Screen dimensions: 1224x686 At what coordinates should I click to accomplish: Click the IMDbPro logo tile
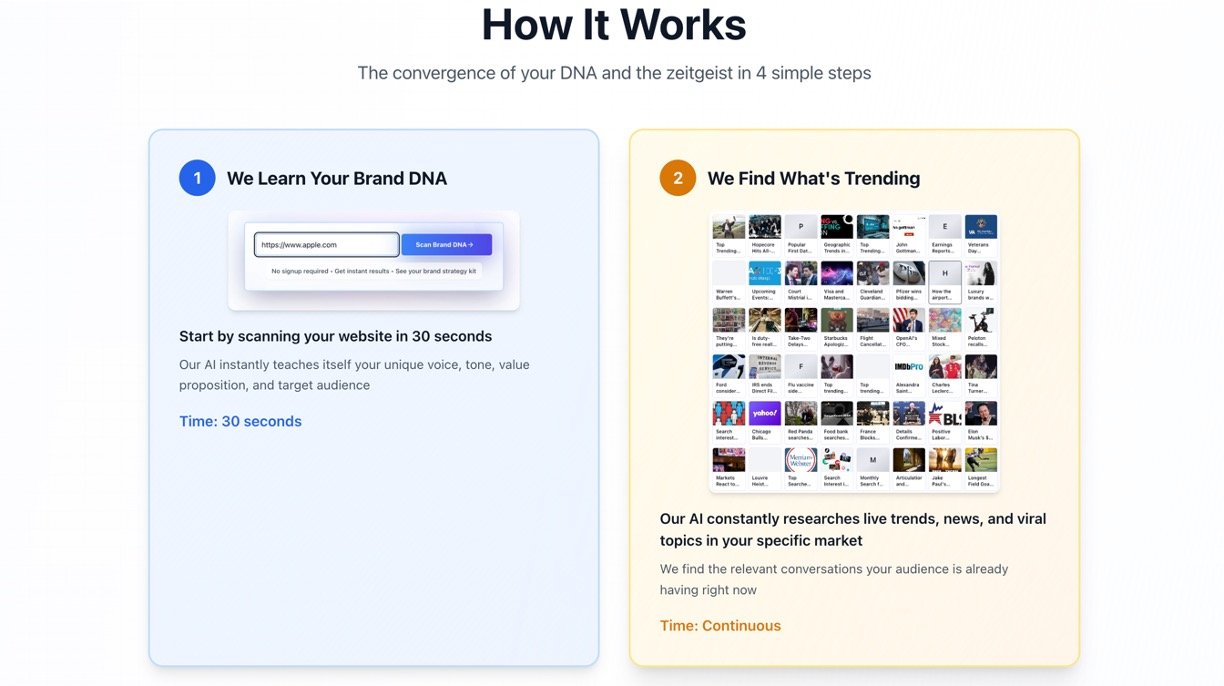tap(909, 367)
